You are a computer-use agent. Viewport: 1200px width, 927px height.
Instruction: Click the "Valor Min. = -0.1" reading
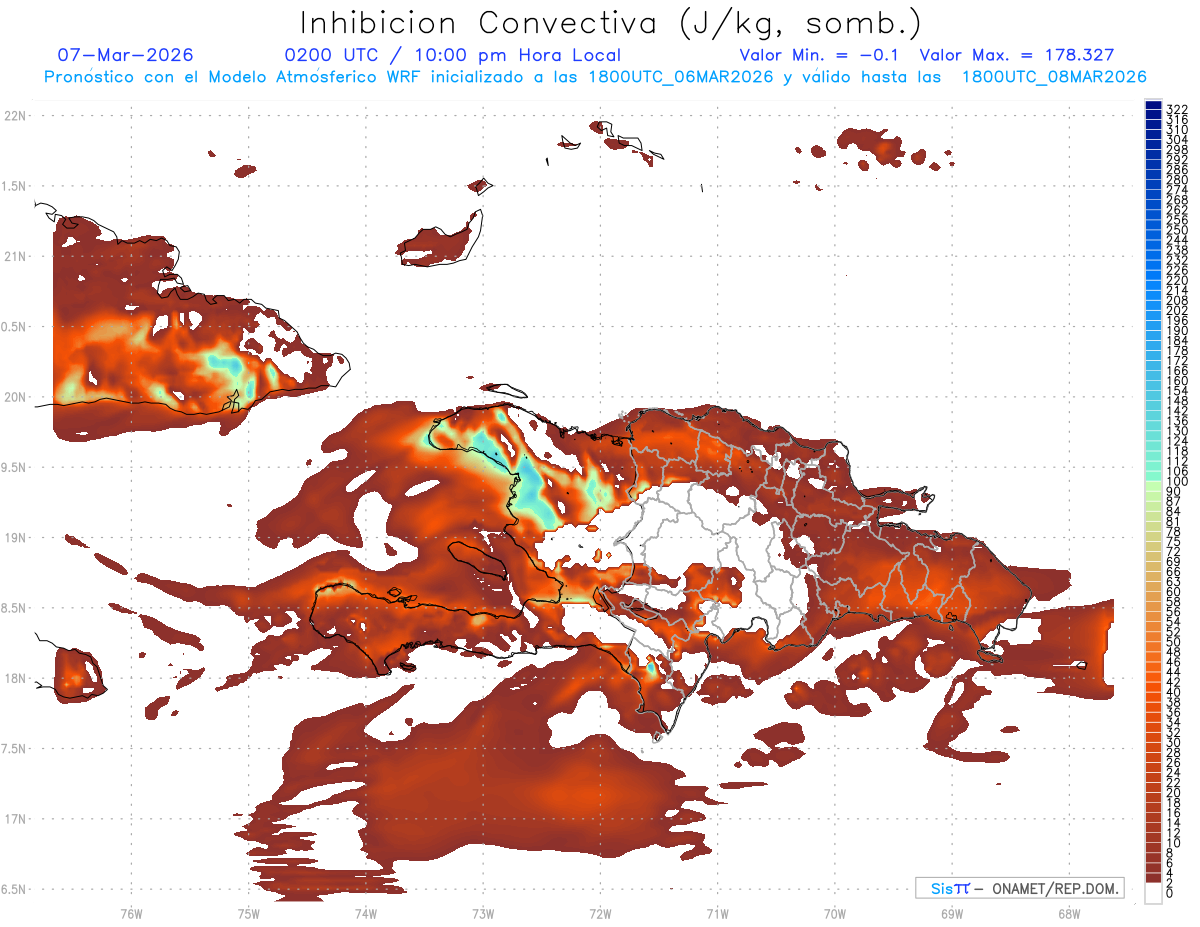[x=821, y=55]
